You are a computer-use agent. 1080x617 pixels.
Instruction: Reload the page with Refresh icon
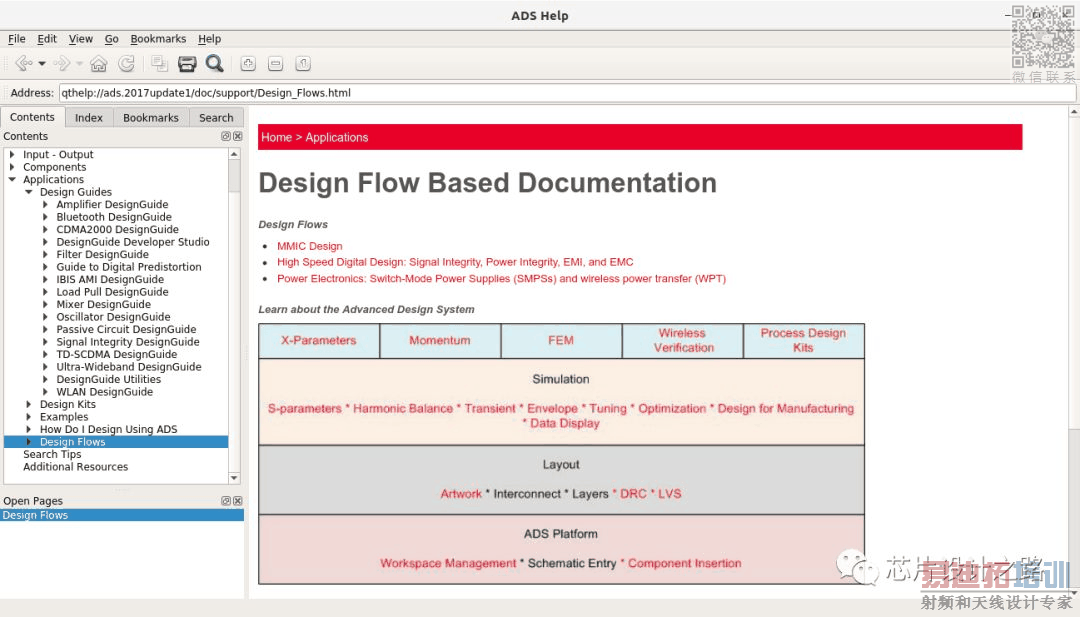(126, 63)
